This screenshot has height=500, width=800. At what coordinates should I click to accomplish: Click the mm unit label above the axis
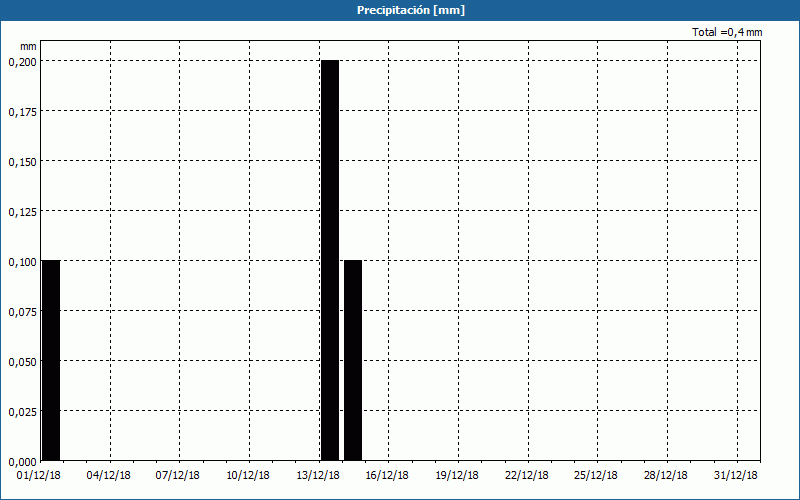coord(28,46)
